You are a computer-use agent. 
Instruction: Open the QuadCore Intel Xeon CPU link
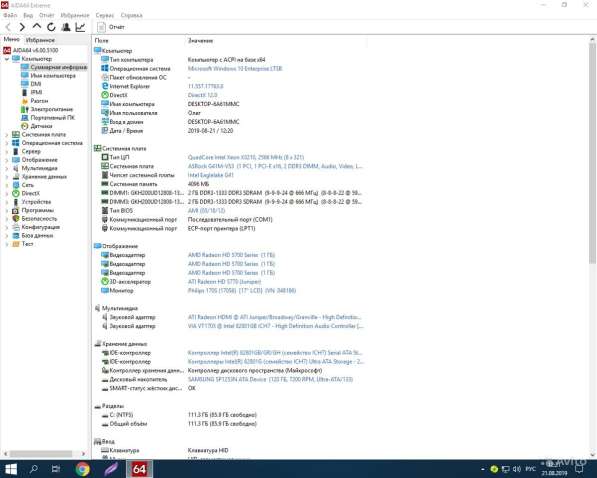click(x=246, y=157)
